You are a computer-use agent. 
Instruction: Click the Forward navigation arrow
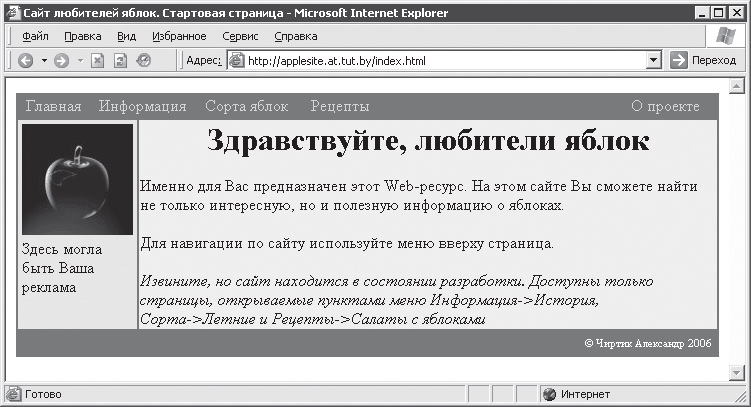[62, 61]
